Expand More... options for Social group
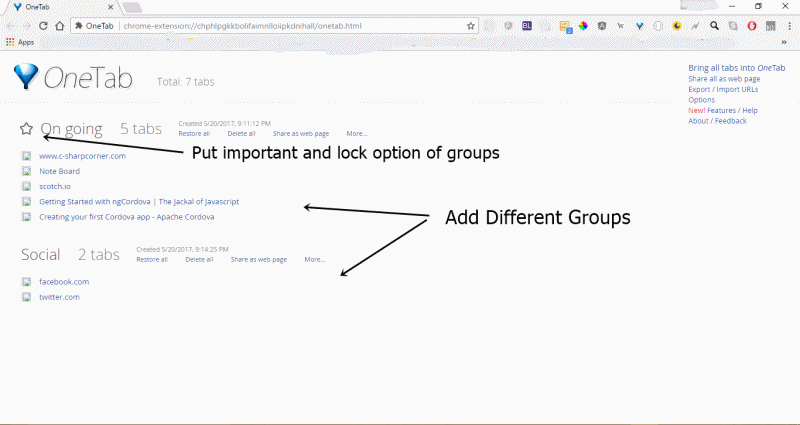Image resolution: width=800 pixels, height=425 pixels. (x=315, y=260)
